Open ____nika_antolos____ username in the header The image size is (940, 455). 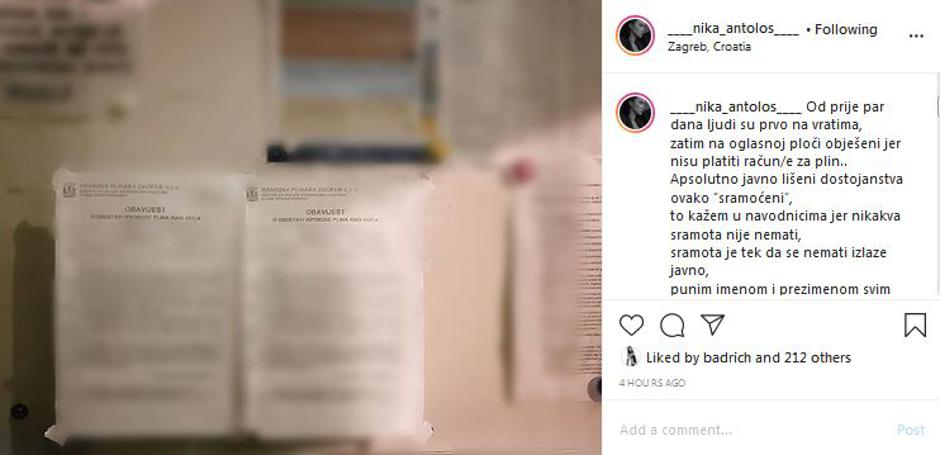[x=733, y=29]
